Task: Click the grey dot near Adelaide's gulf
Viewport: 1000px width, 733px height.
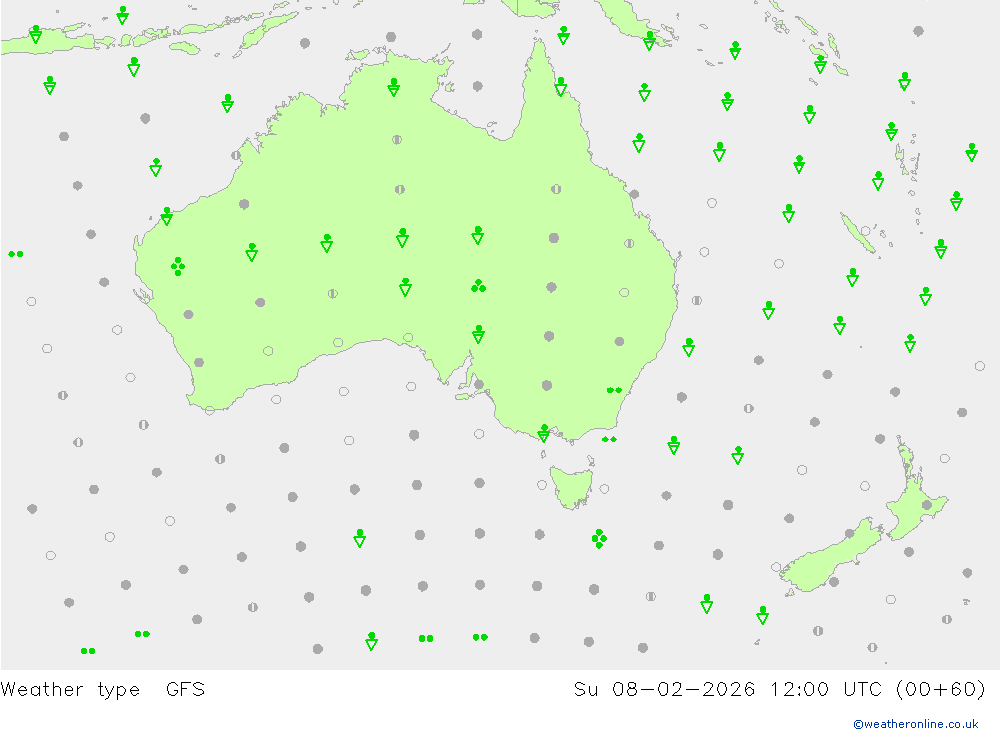Action: pyautogui.click(x=479, y=384)
